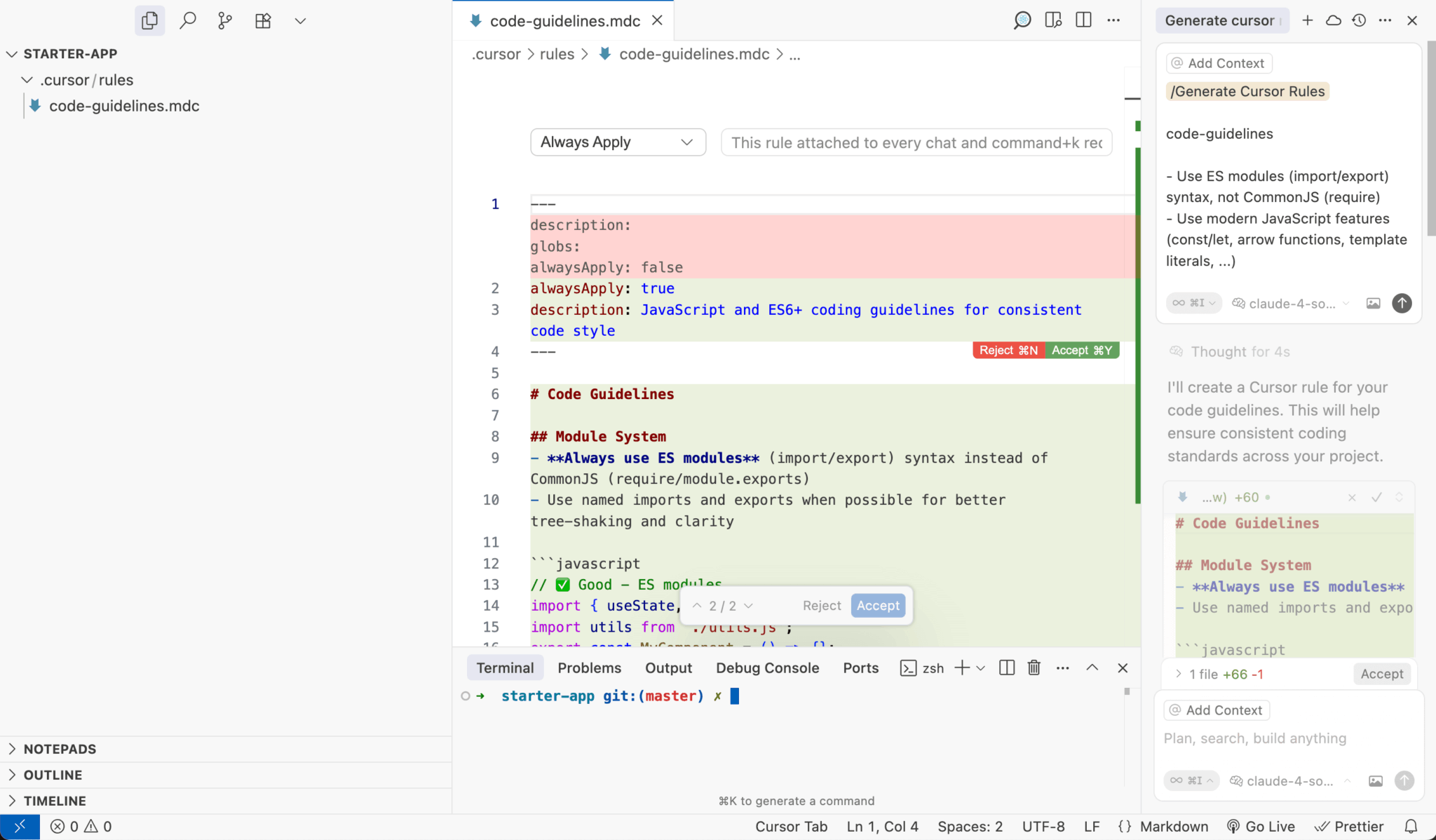Send message in the top message box
This screenshot has height=840, width=1436.
point(1402,303)
